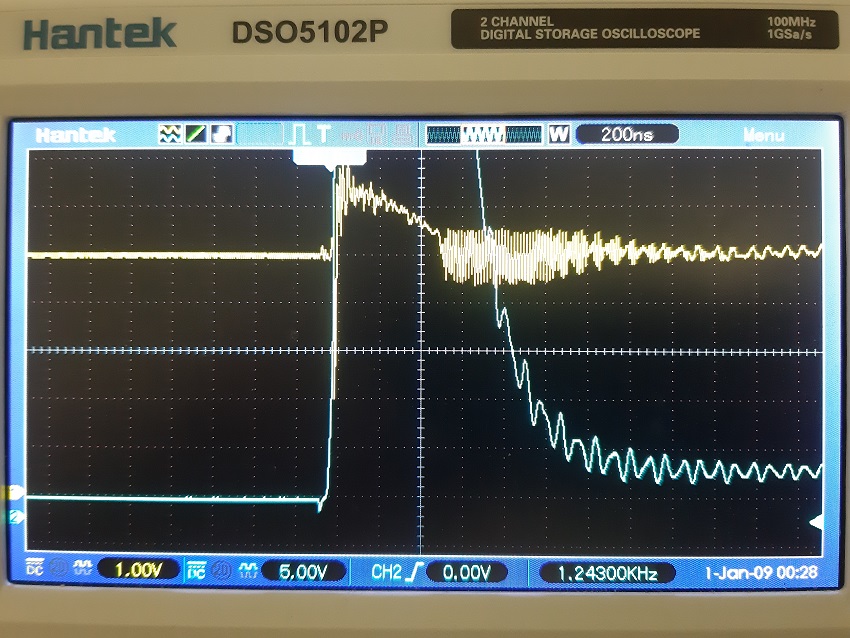Click the green diagonal line icon
The height and width of the screenshot is (638, 850).
[x=196, y=133]
